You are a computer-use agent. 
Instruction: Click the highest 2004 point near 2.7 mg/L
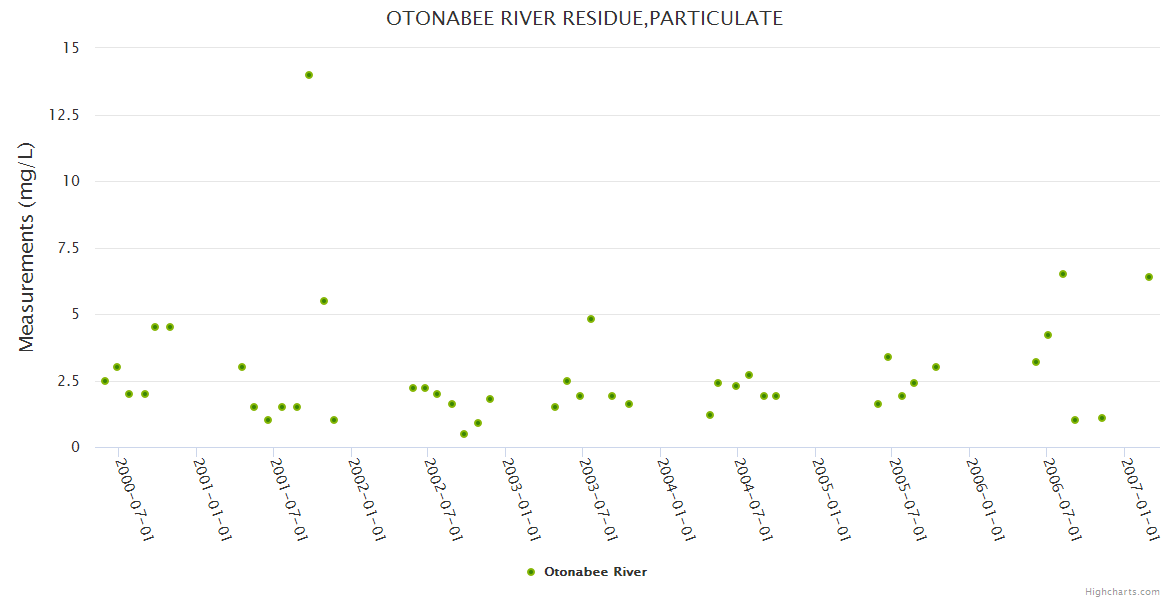click(749, 375)
